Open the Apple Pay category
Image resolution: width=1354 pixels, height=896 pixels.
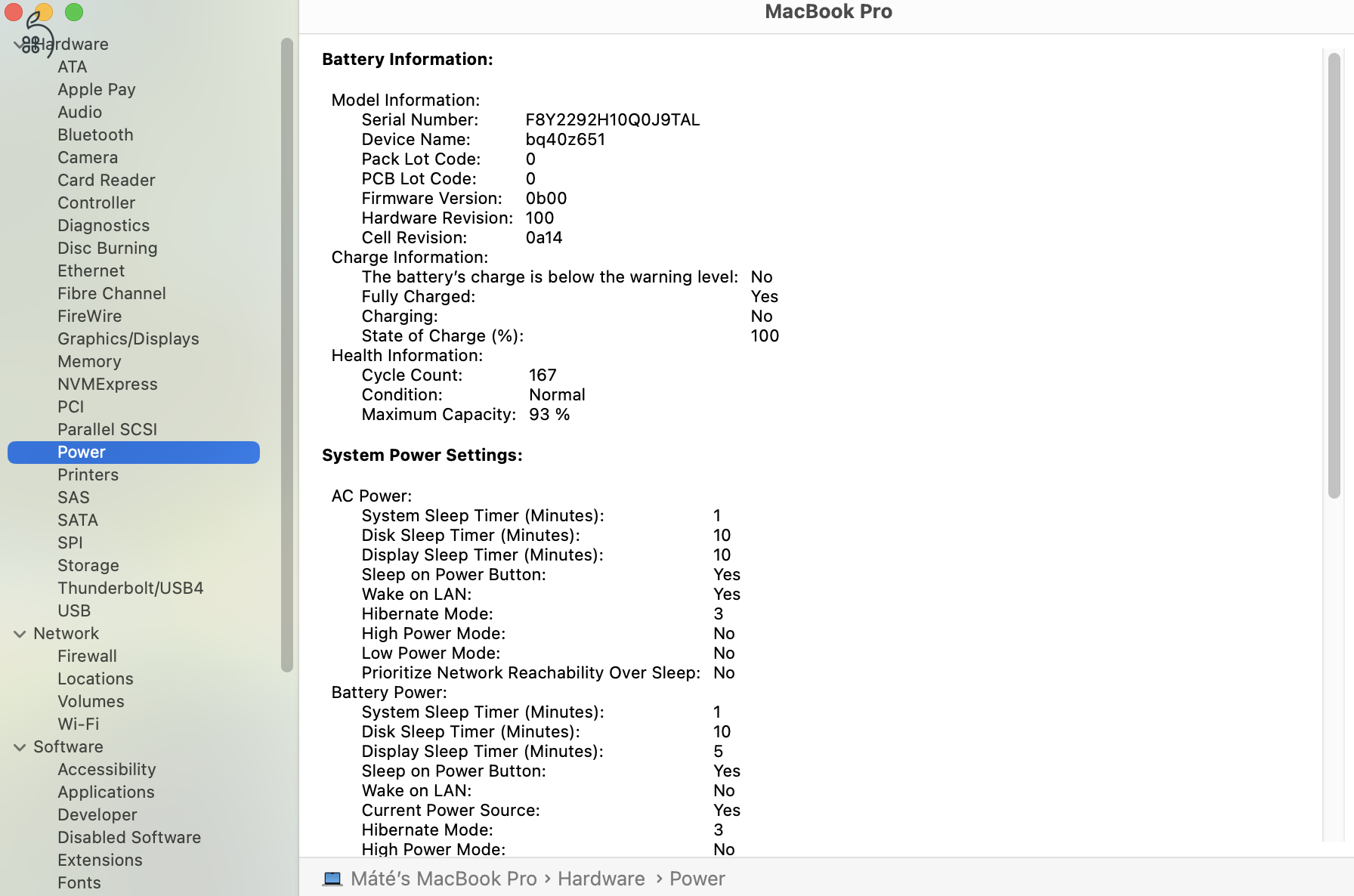pos(97,90)
